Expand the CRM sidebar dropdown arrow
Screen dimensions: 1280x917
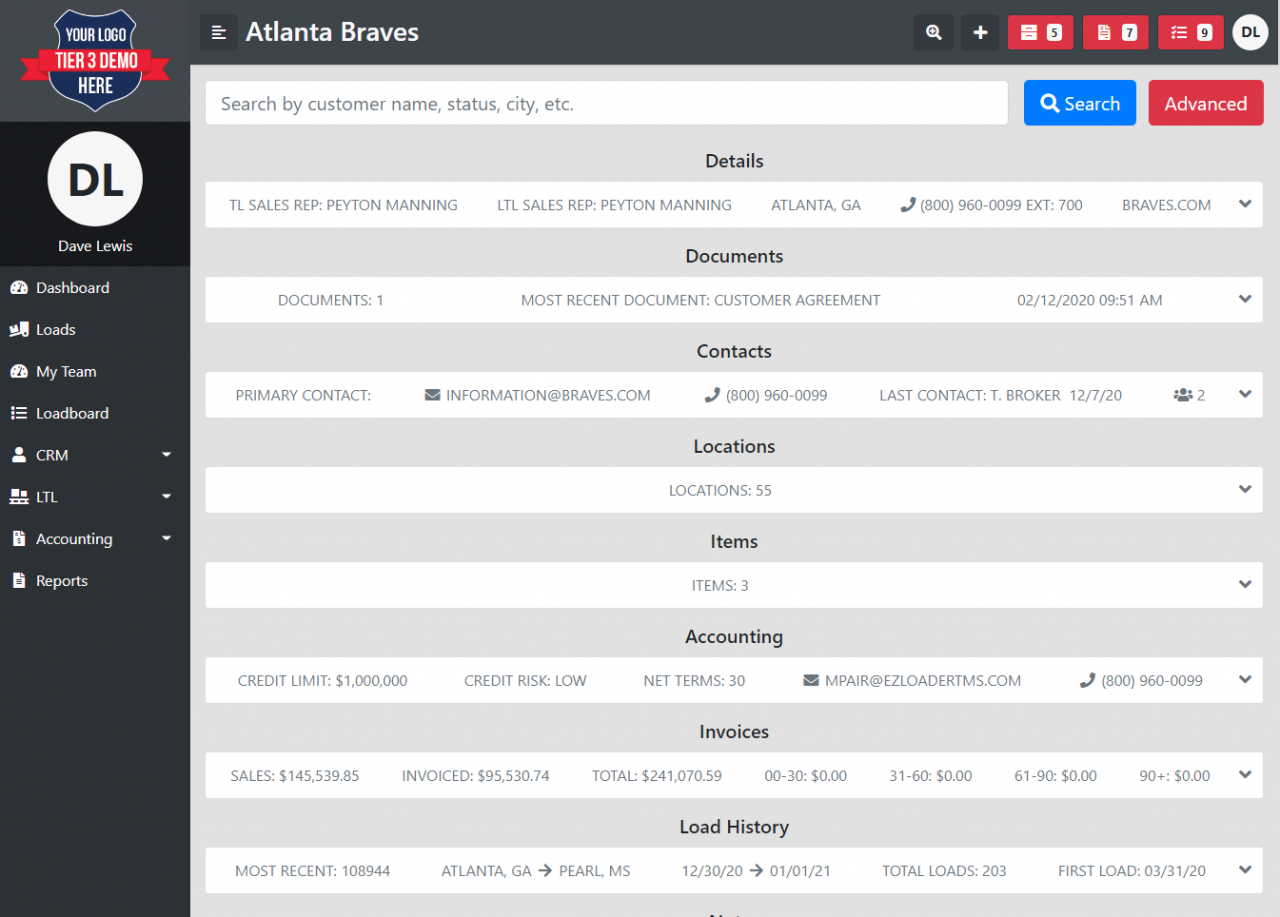point(167,455)
